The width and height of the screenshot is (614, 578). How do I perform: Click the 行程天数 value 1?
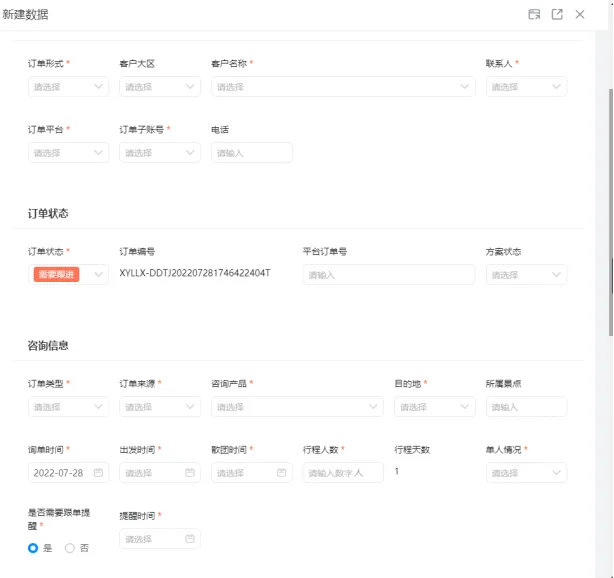(x=397, y=471)
